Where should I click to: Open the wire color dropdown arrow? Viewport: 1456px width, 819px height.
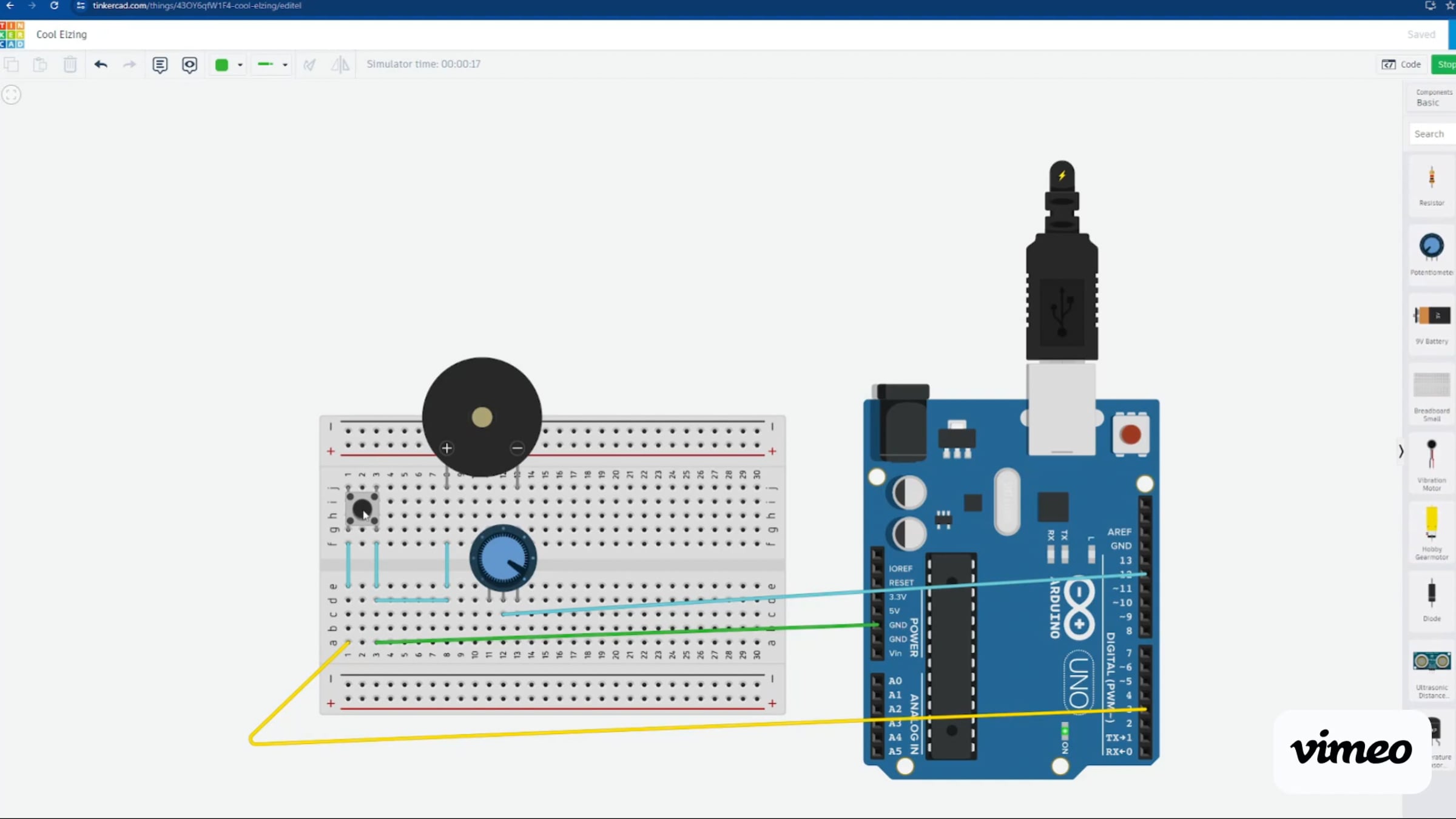(240, 65)
